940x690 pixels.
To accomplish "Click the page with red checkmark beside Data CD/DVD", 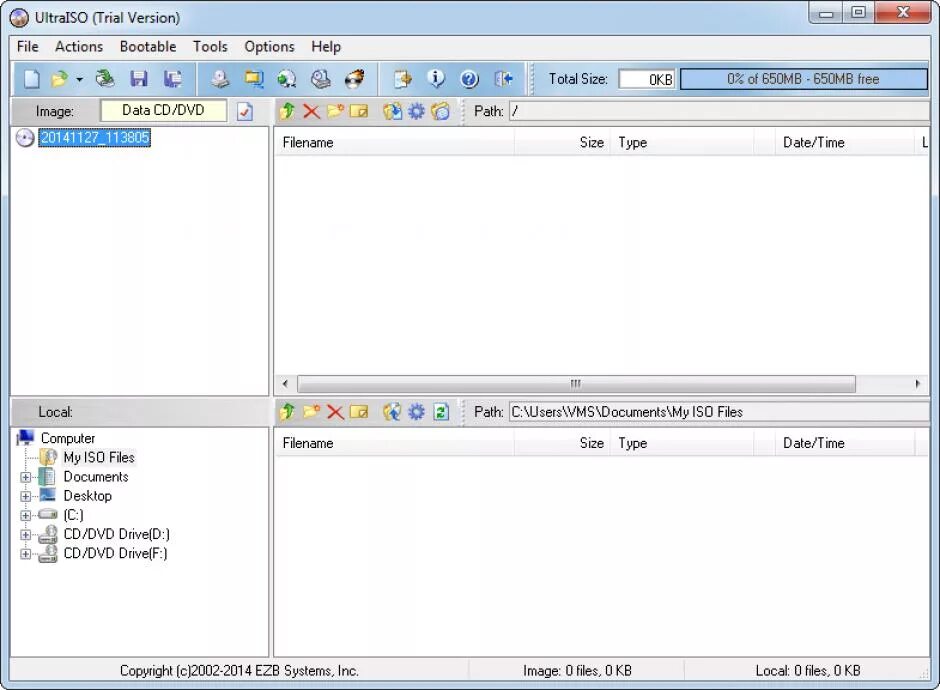I will [x=245, y=112].
